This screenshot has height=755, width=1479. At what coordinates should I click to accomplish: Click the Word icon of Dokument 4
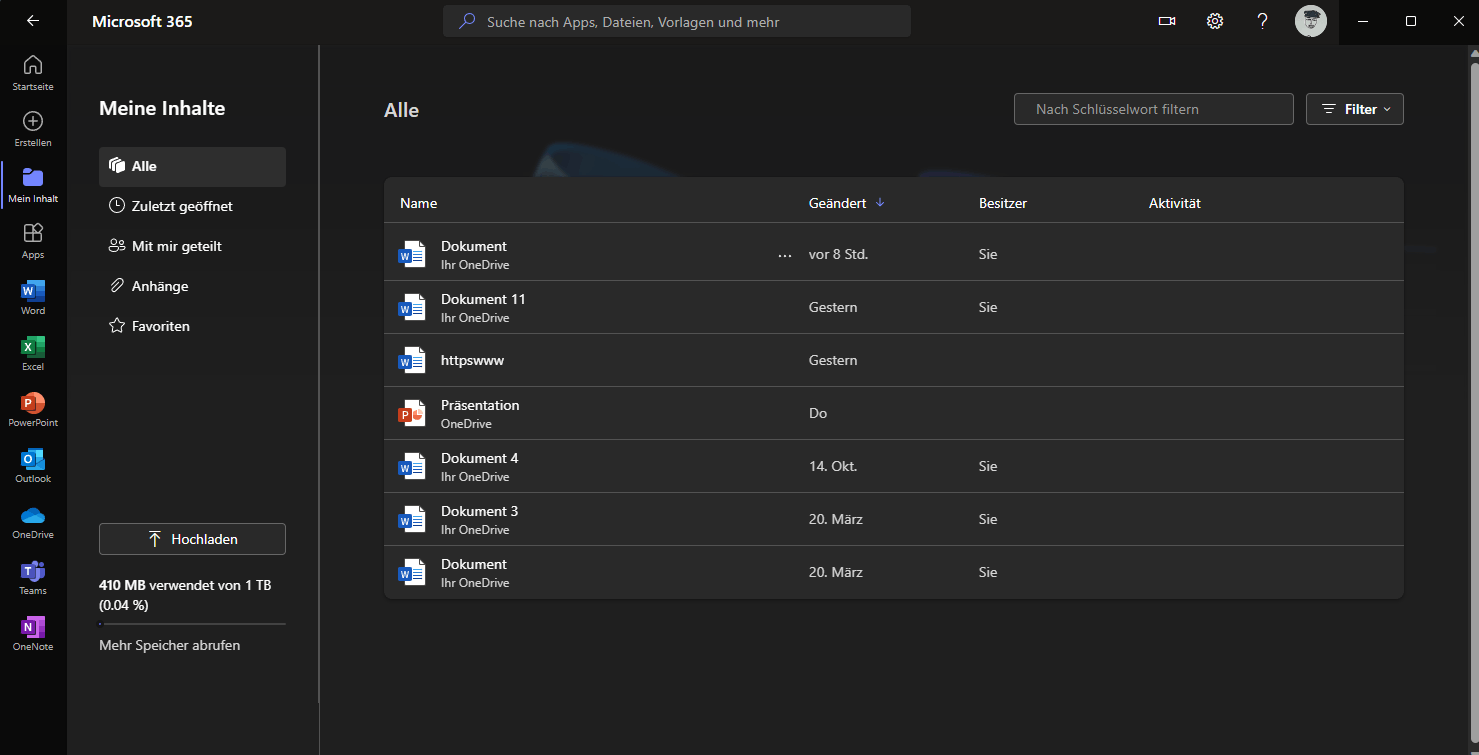[412, 467]
